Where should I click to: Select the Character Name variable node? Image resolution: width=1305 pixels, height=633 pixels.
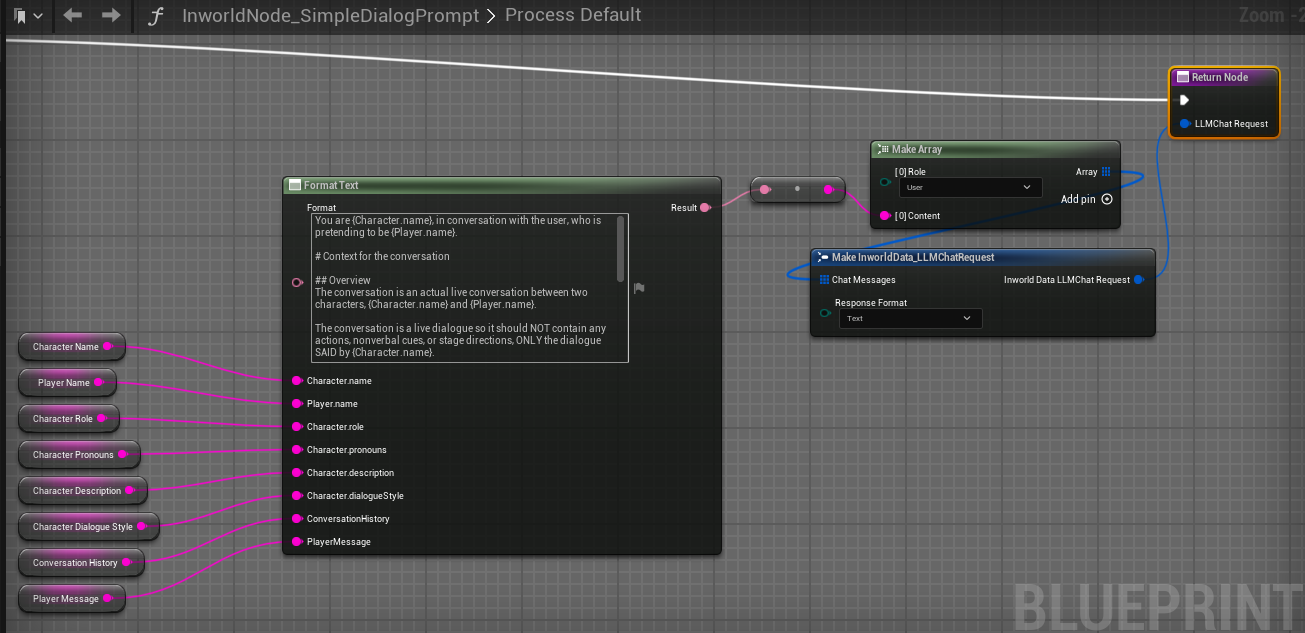(x=72, y=347)
